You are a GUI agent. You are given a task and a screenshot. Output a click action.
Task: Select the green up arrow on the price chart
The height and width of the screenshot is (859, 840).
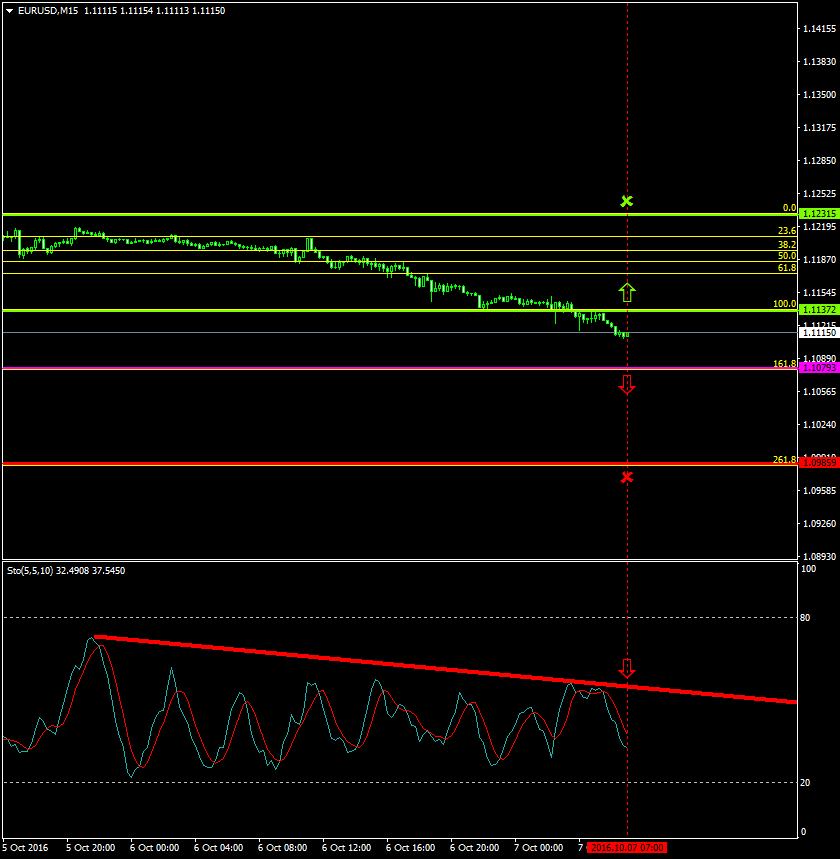(x=627, y=292)
